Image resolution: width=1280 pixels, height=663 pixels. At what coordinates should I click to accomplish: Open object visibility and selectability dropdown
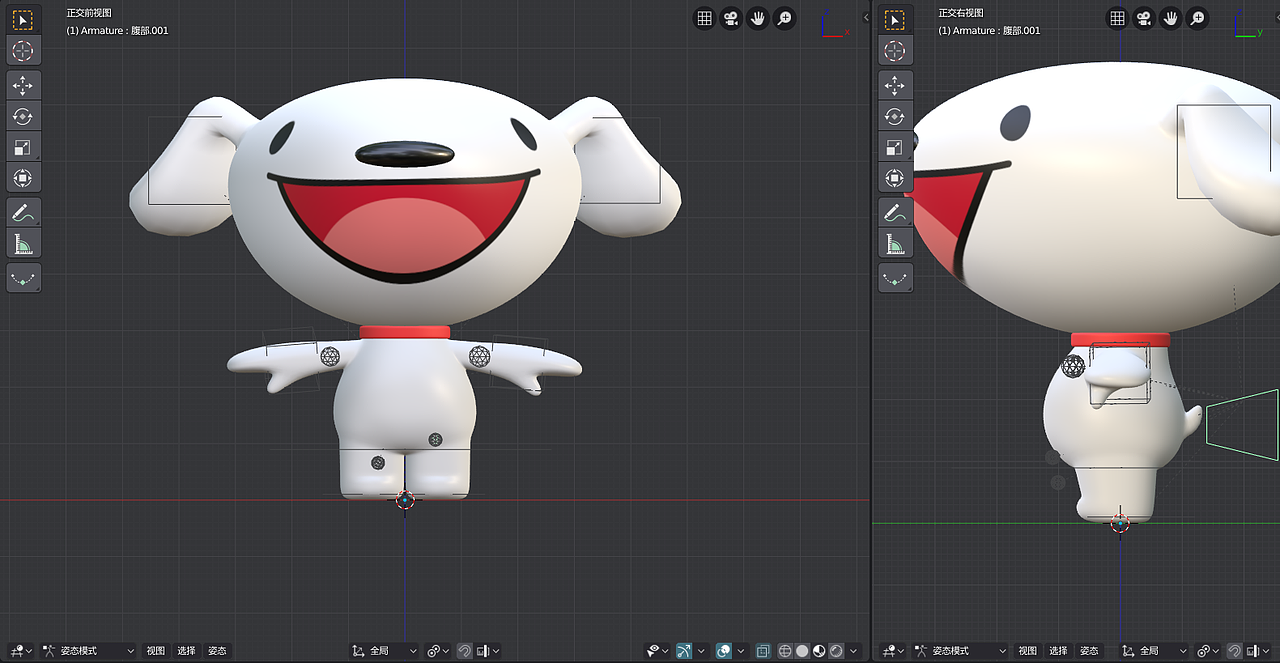tap(658, 651)
